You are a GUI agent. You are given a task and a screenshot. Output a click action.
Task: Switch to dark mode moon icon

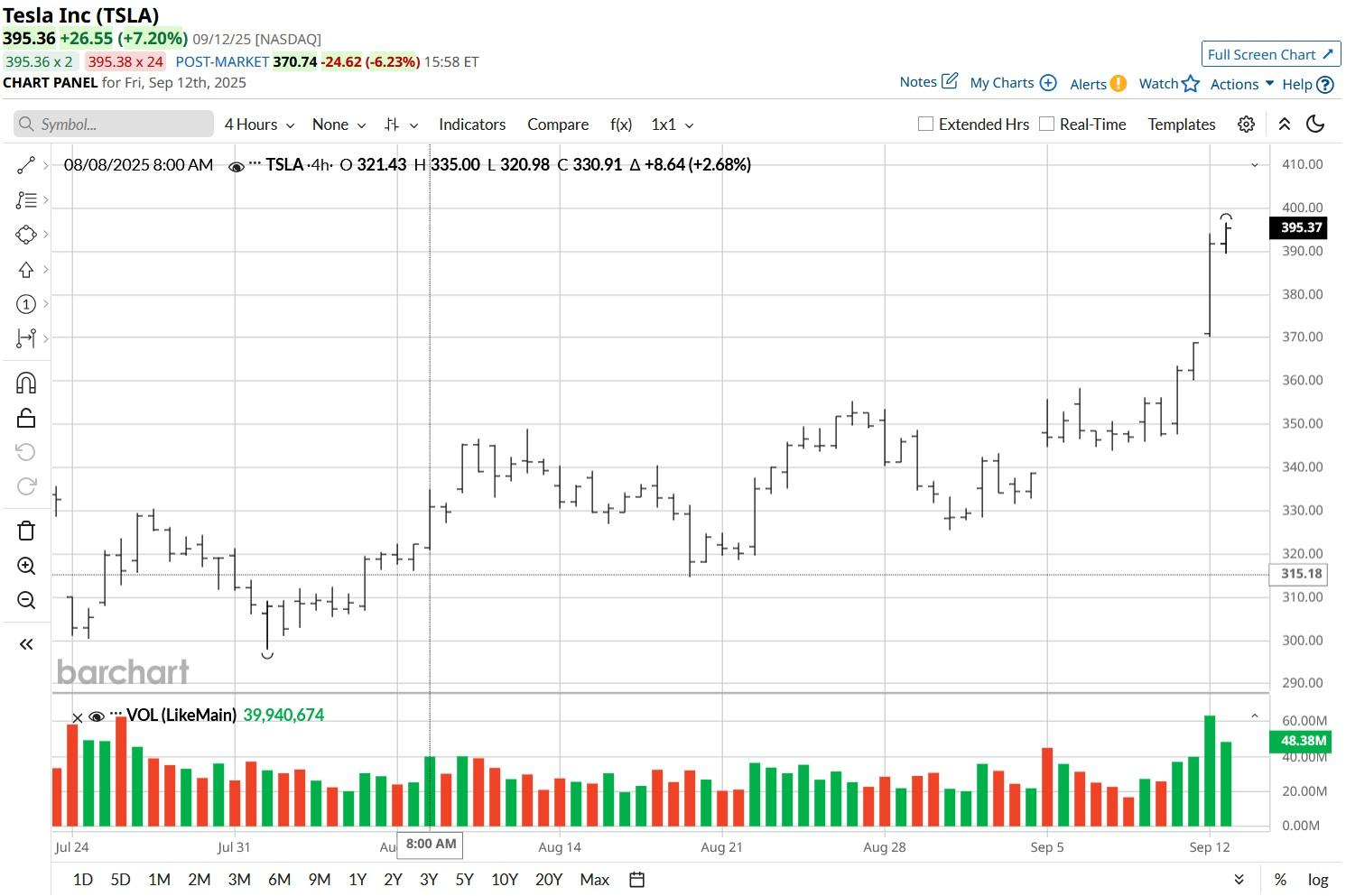tap(1315, 125)
